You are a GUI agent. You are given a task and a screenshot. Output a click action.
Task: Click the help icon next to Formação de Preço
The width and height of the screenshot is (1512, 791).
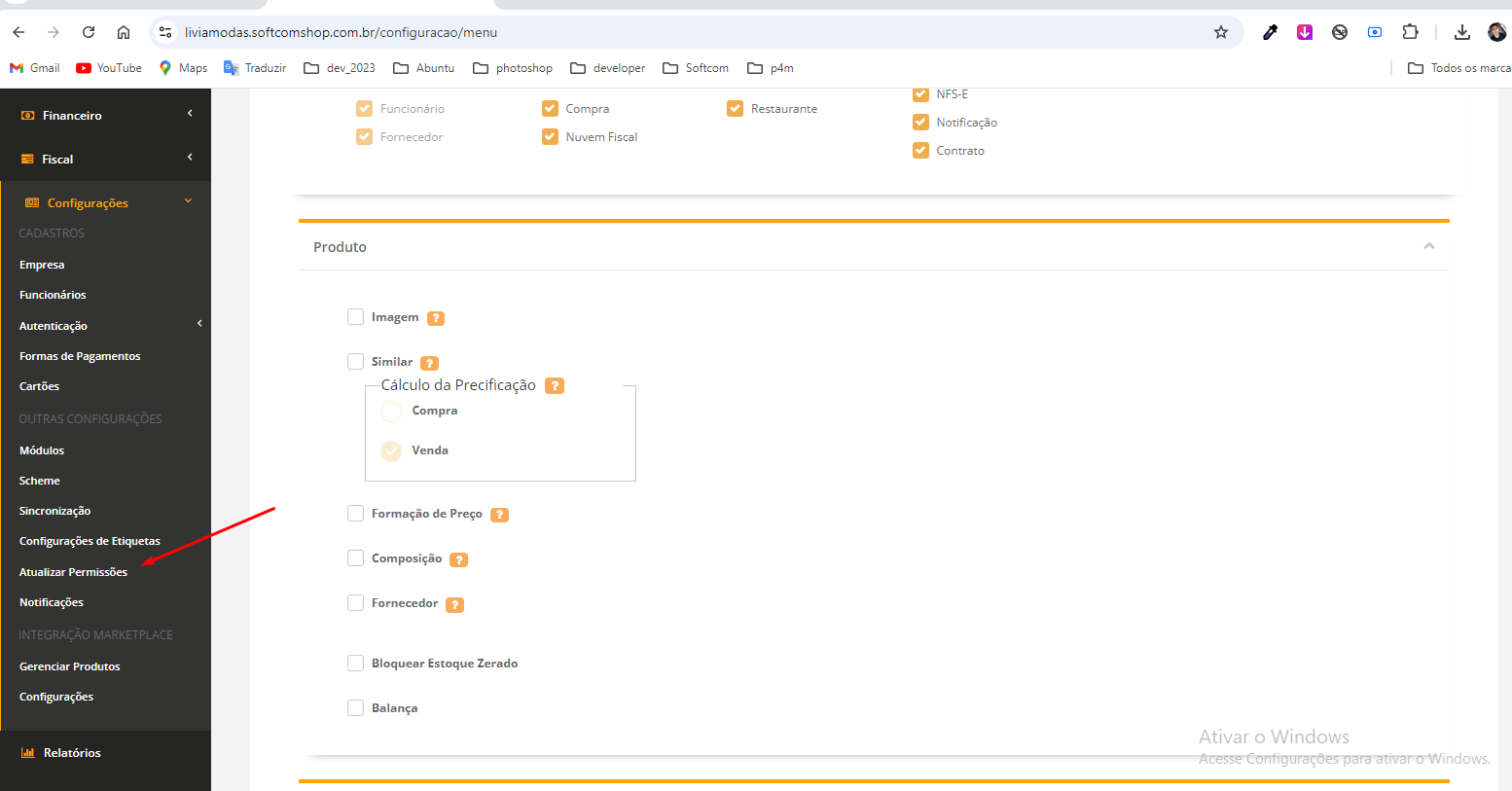(x=499, y=515)
